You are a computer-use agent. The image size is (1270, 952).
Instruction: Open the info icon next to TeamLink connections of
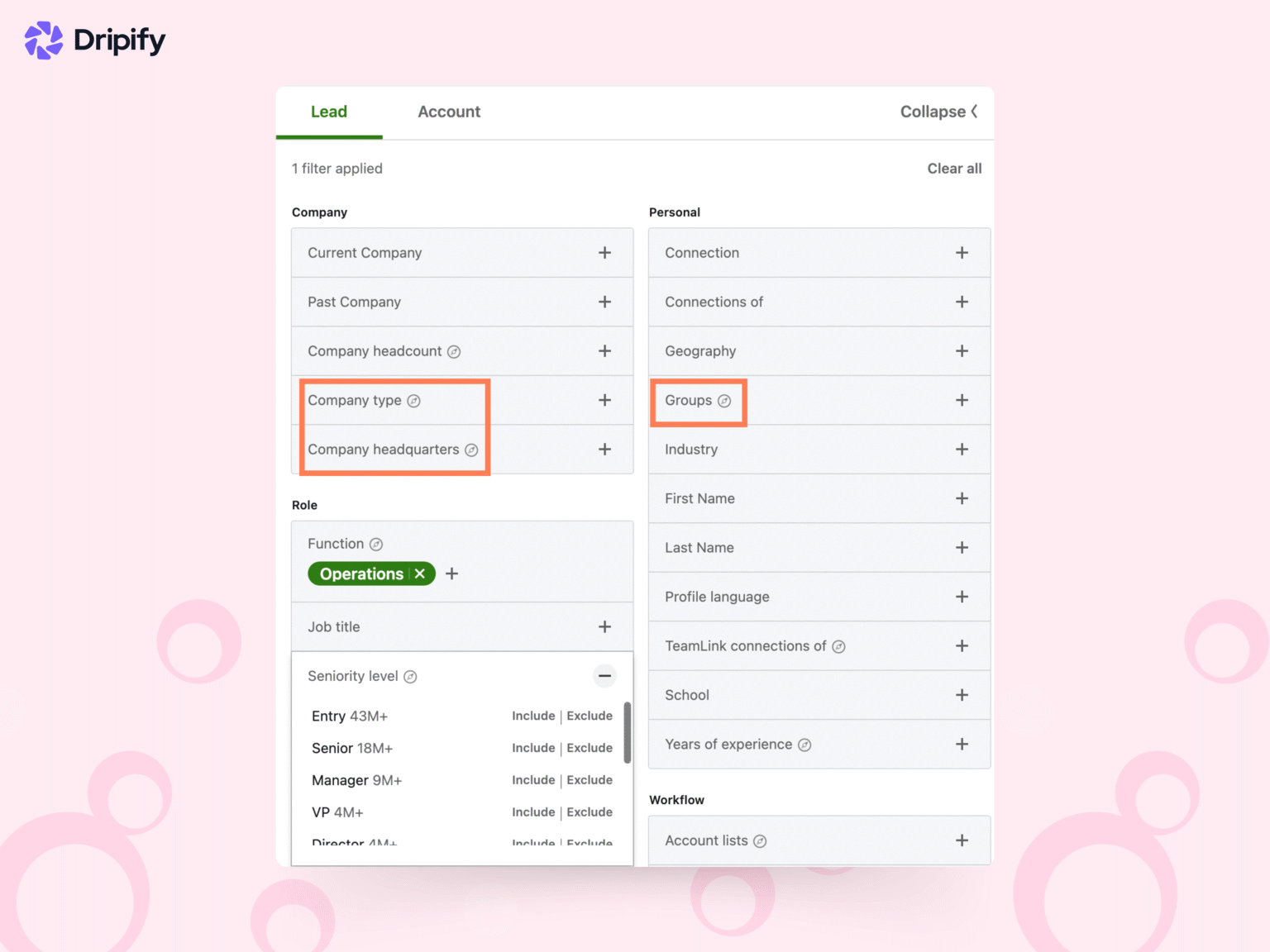click(x=839, y=646)
